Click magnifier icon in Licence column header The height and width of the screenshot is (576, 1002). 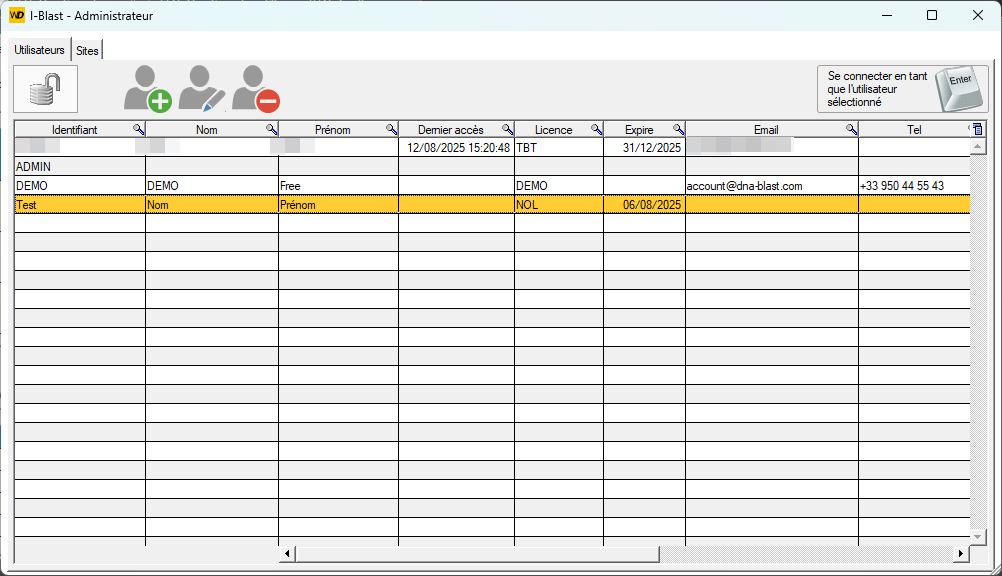click(x=596, y=129)
